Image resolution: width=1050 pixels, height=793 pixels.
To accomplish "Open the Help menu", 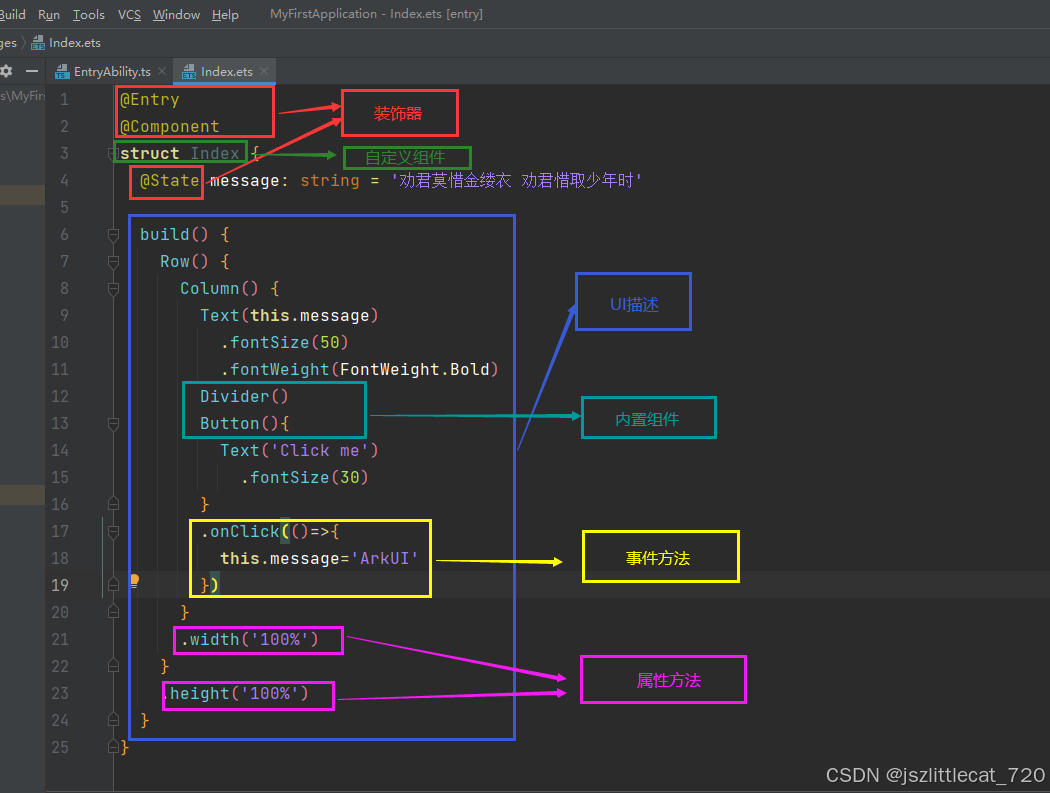I will [225, 14].
